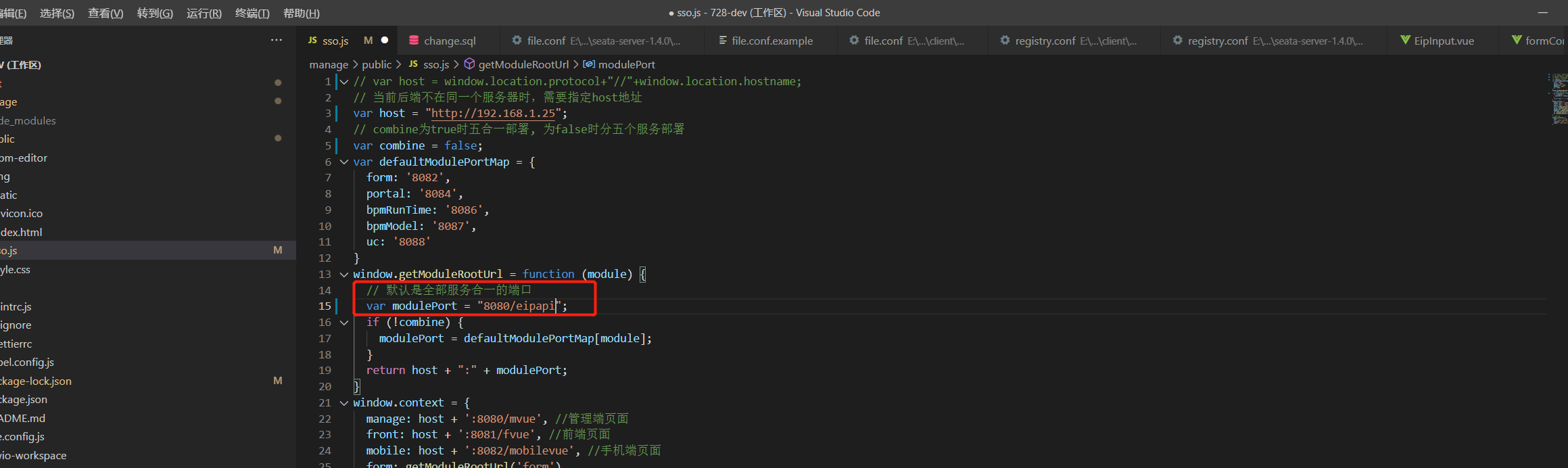Click the http://192.168.1.25 URL on line 3
The image size is (1568, 468).
pyautogui.click(x=494, y=114)
